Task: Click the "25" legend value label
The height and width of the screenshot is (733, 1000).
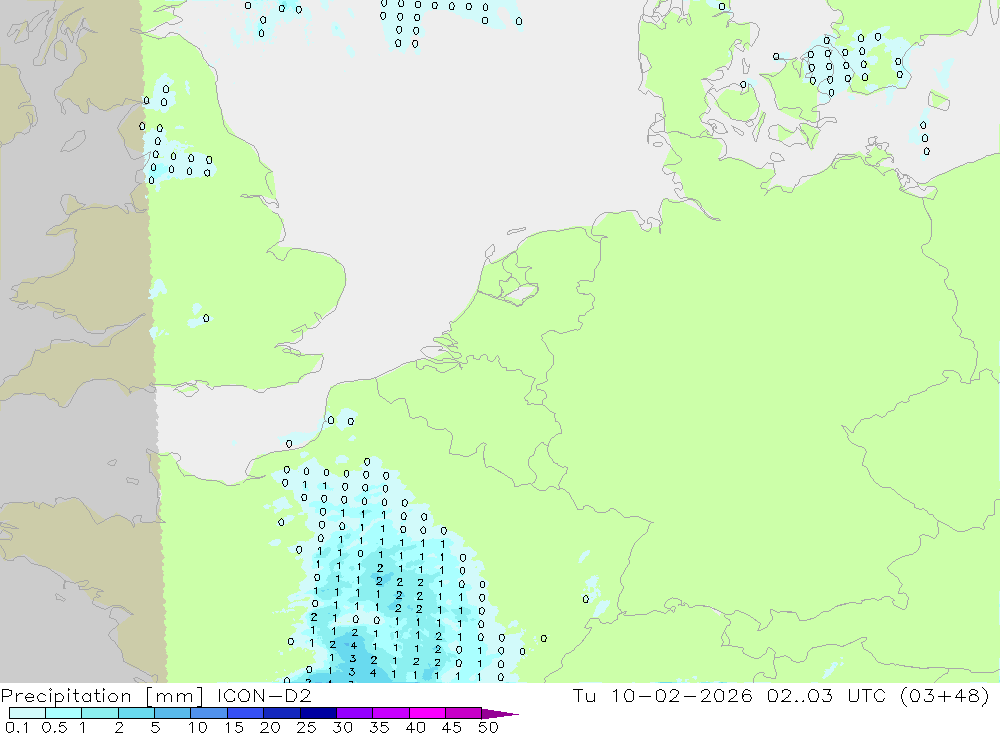Action: 307,727
